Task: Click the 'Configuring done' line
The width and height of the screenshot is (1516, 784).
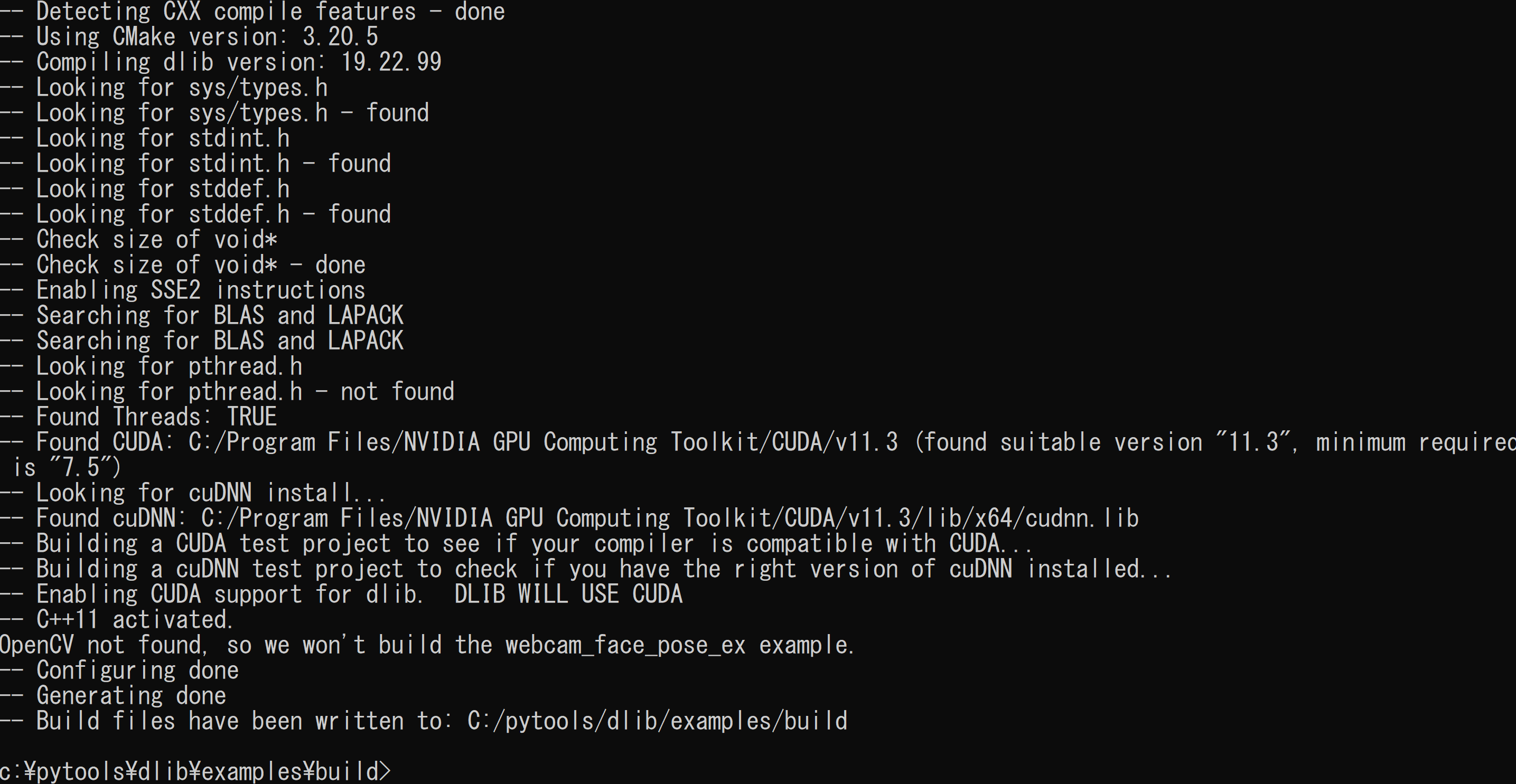Action: [x=119, y=670]
